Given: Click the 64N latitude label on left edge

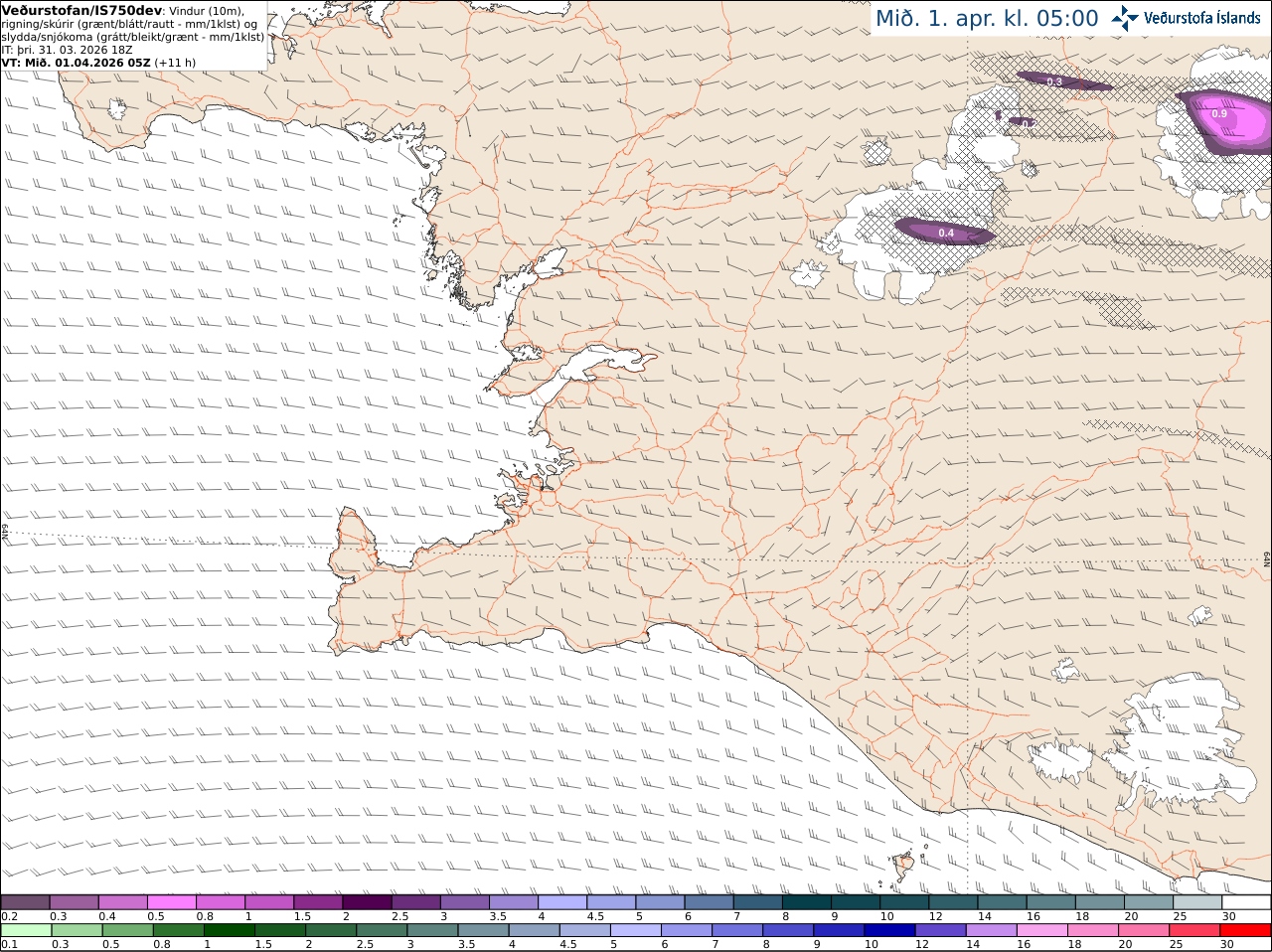Looking at the screenshot, I should [5, 532].
